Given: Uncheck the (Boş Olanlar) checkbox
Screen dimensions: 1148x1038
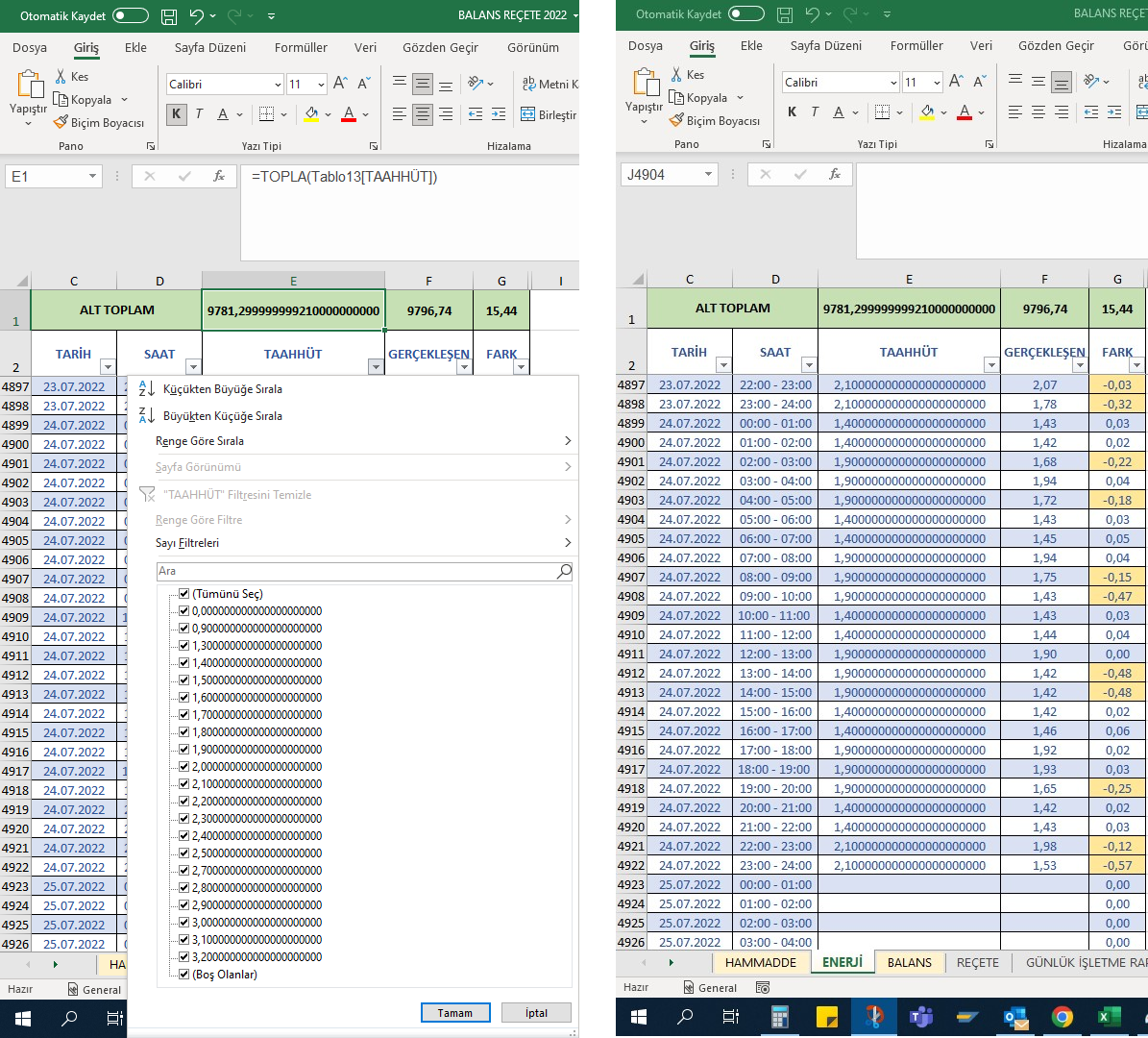Looking at the screenshot, I should [x=183, y=974].
